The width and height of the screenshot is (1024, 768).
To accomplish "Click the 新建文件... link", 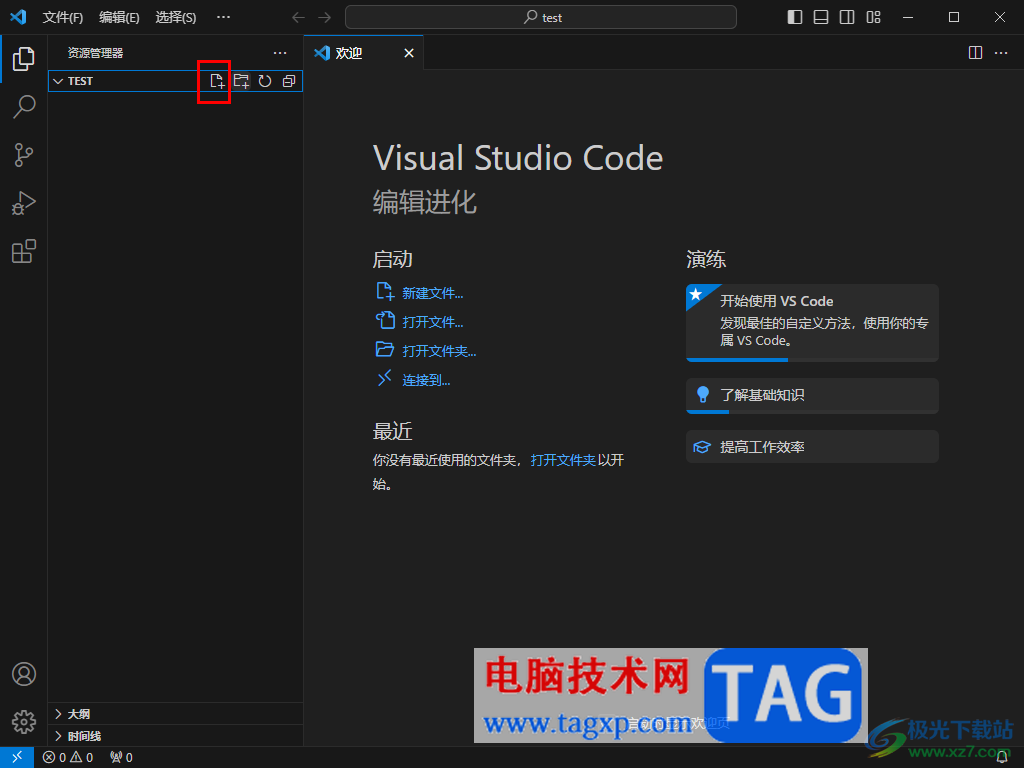I will [x=432, y=293].
